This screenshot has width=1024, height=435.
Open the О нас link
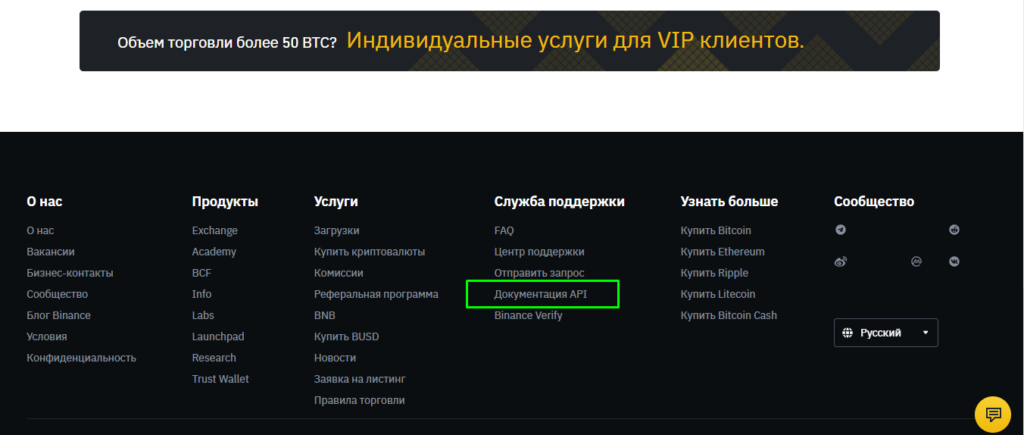pyautogui.click(x=40, y=231)
